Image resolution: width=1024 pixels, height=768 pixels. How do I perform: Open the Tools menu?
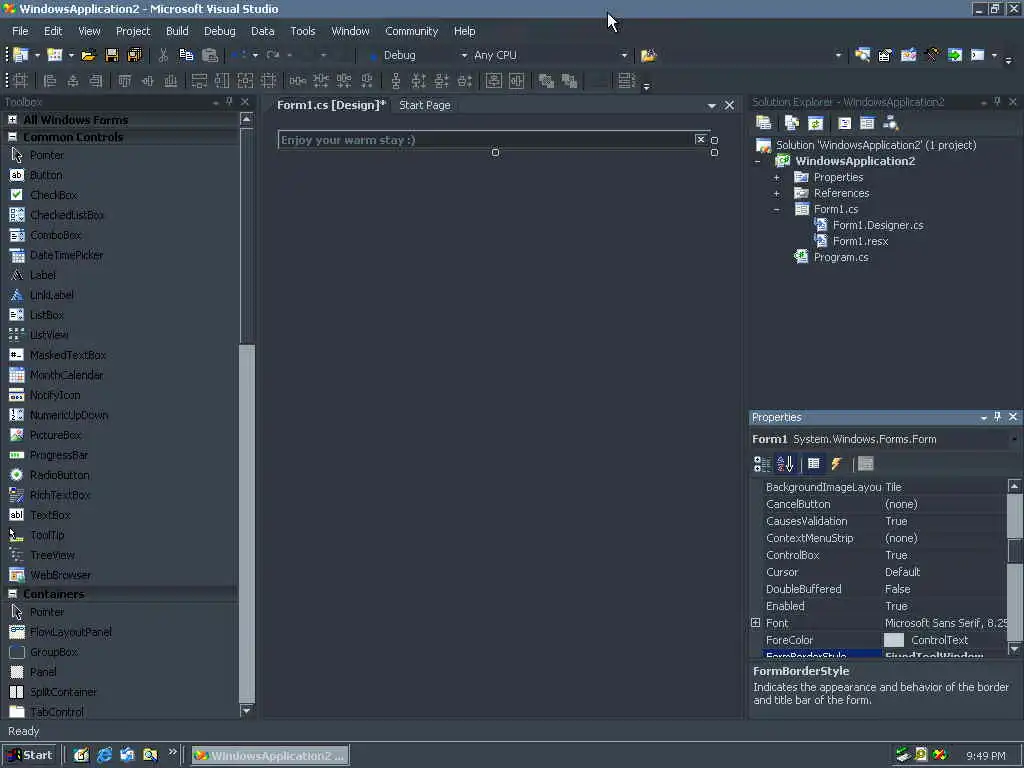(x=302, y=31)
